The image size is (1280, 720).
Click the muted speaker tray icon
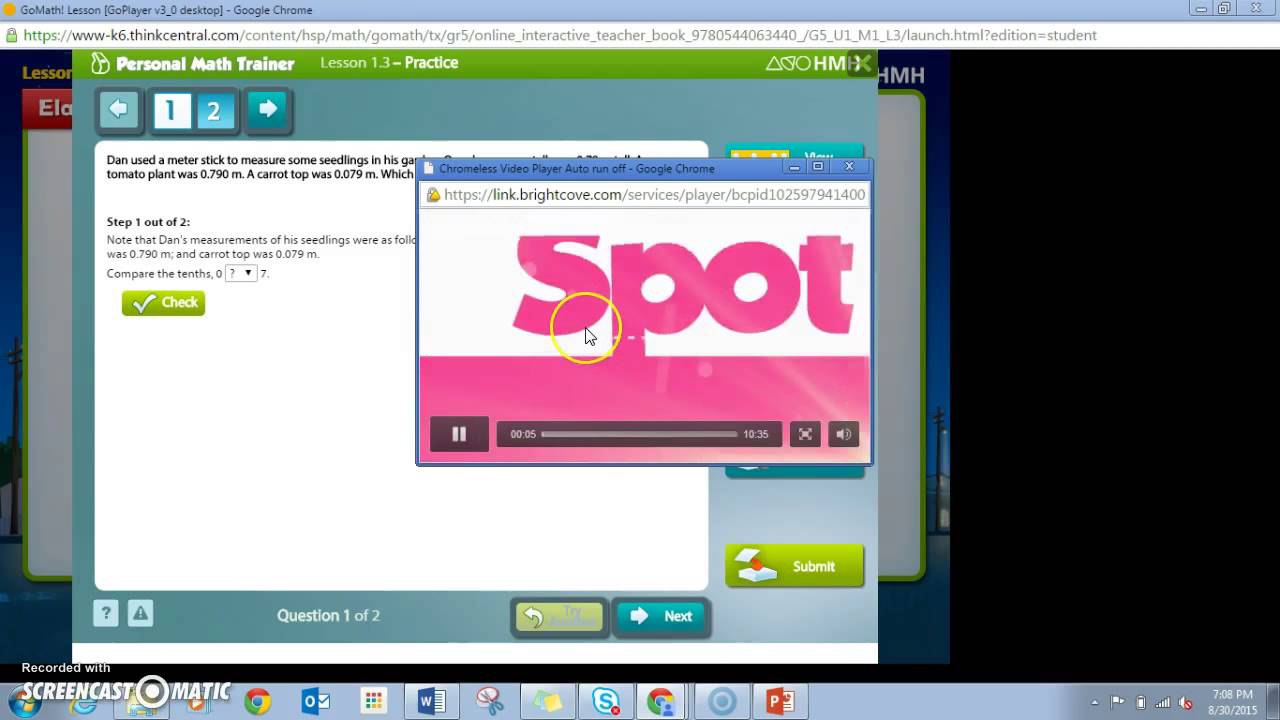point(1185,702)
